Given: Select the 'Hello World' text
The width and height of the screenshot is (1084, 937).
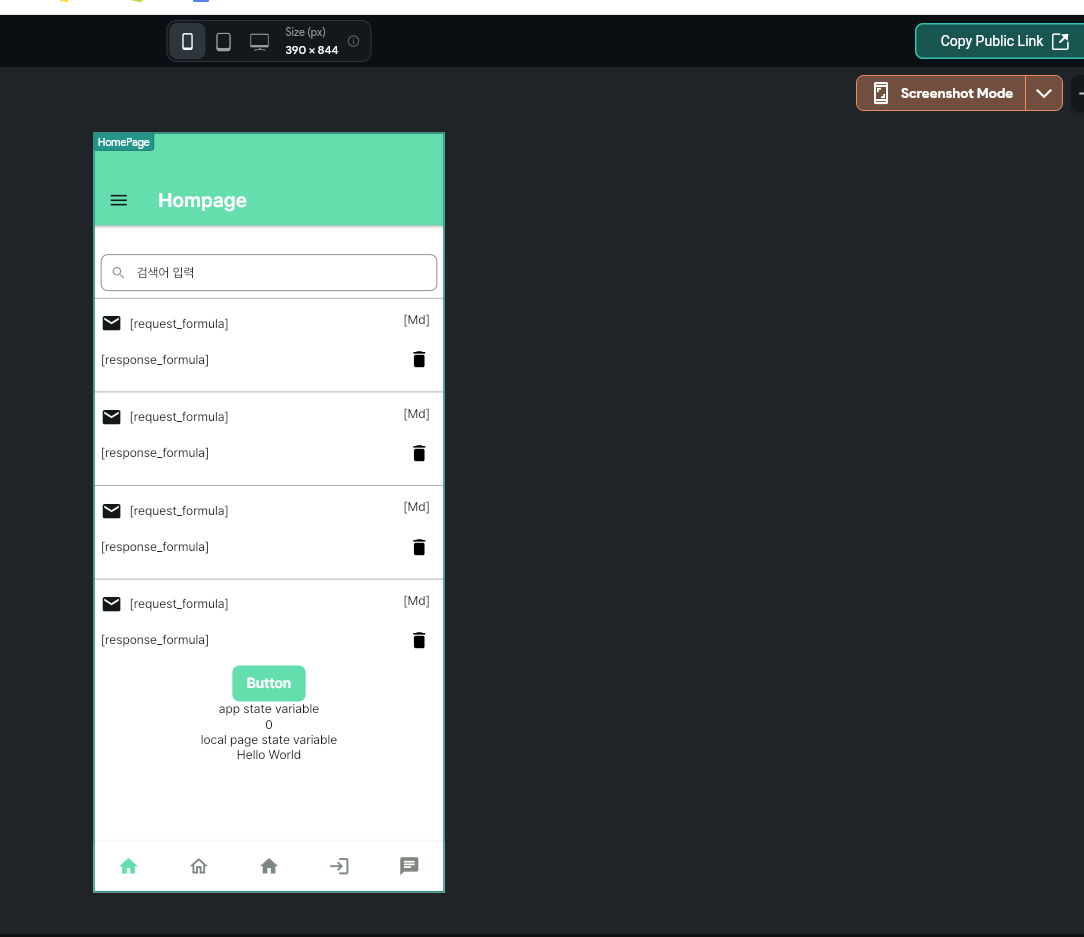Looking at the screenshot, I should 269,755.
